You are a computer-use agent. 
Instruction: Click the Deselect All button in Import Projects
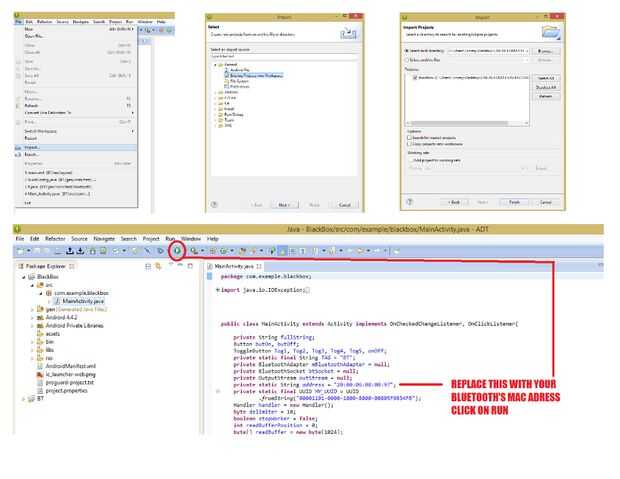coord(546,87)
